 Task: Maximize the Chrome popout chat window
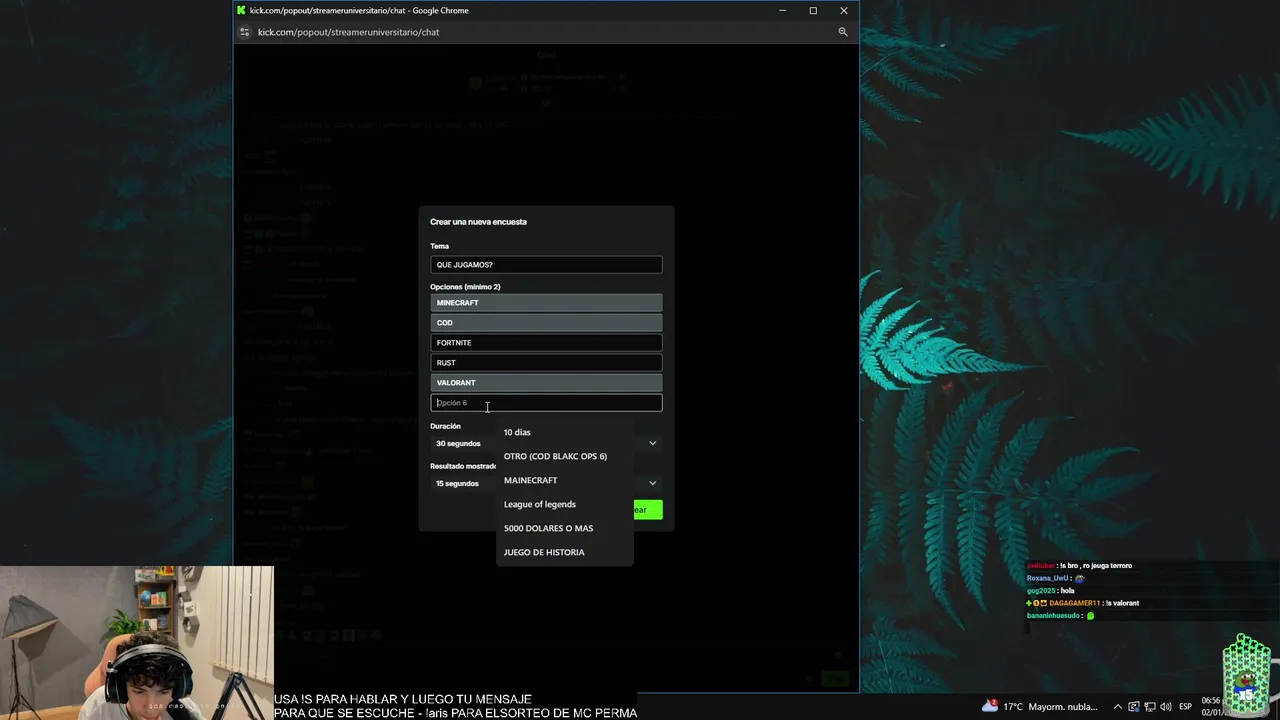pyautogui.click(x=813, y=10)
